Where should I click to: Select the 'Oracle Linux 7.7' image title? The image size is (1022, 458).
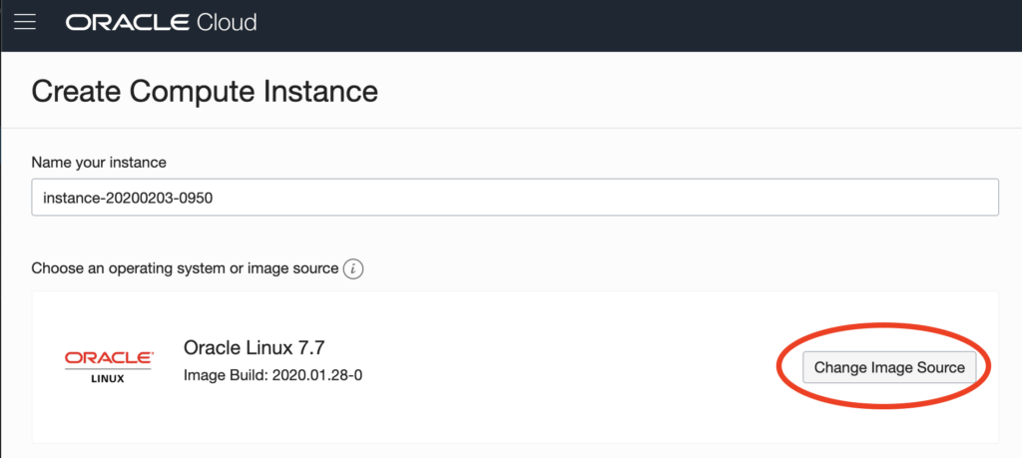tap(255, 348)
